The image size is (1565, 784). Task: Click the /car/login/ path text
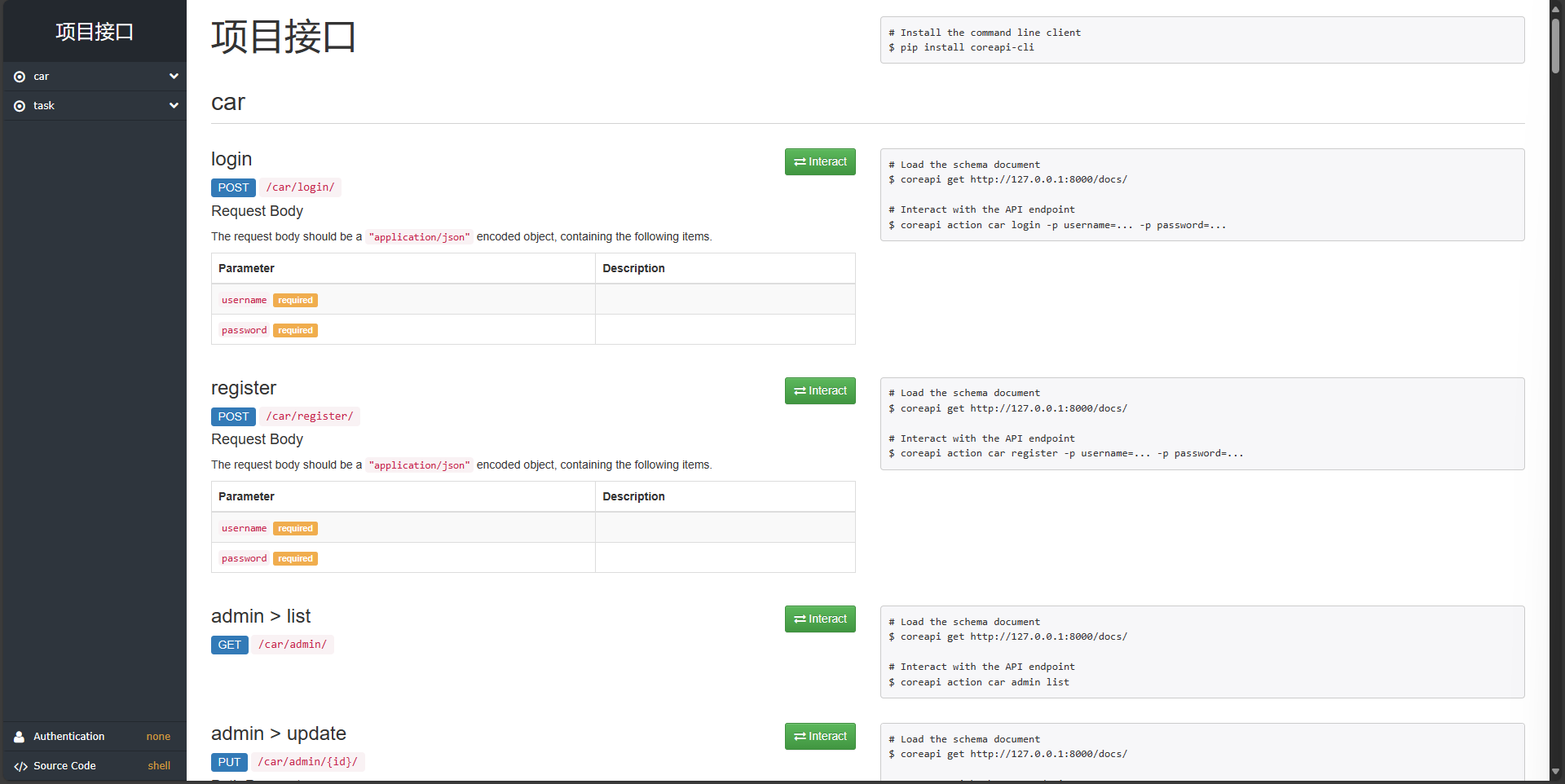[300, 187]
